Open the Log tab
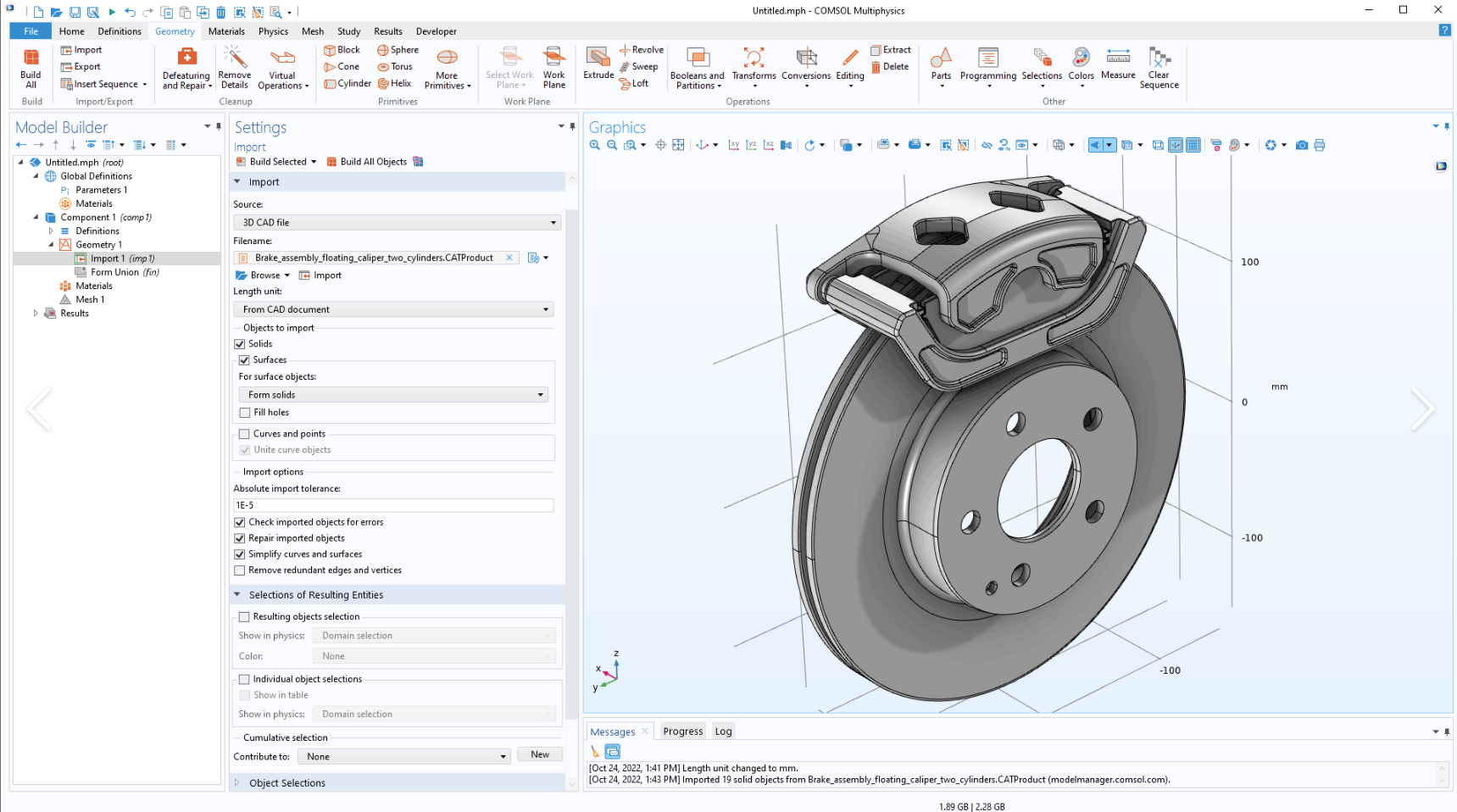Screen dimensions: 1457x812 pyautogui.click(x=723, y=731)
